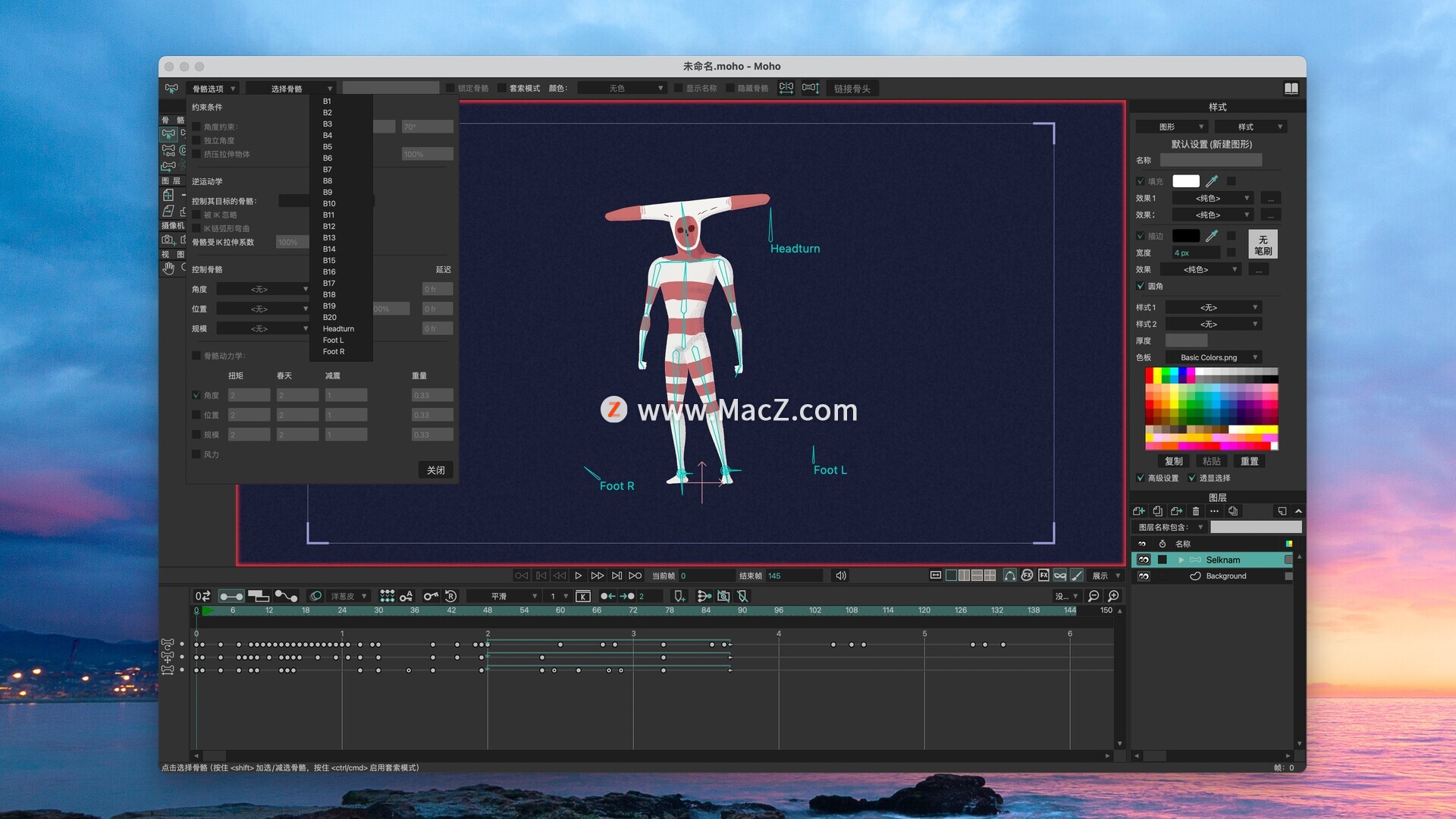Viewport: 1456px width, 819px height.
Task: Choose Headturn from the bone list
Action: (340, 328)
